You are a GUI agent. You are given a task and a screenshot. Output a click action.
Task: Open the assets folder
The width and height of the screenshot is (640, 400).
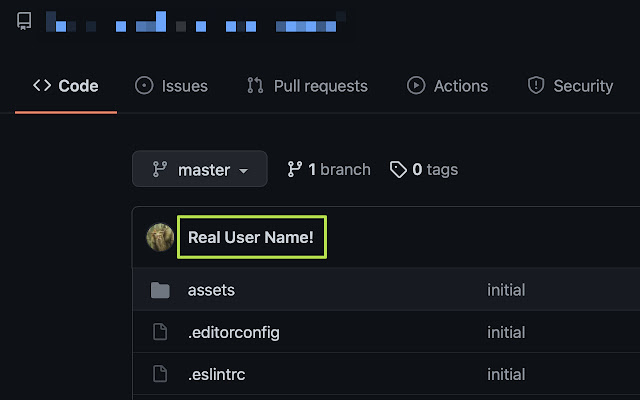tap(211, 290)
